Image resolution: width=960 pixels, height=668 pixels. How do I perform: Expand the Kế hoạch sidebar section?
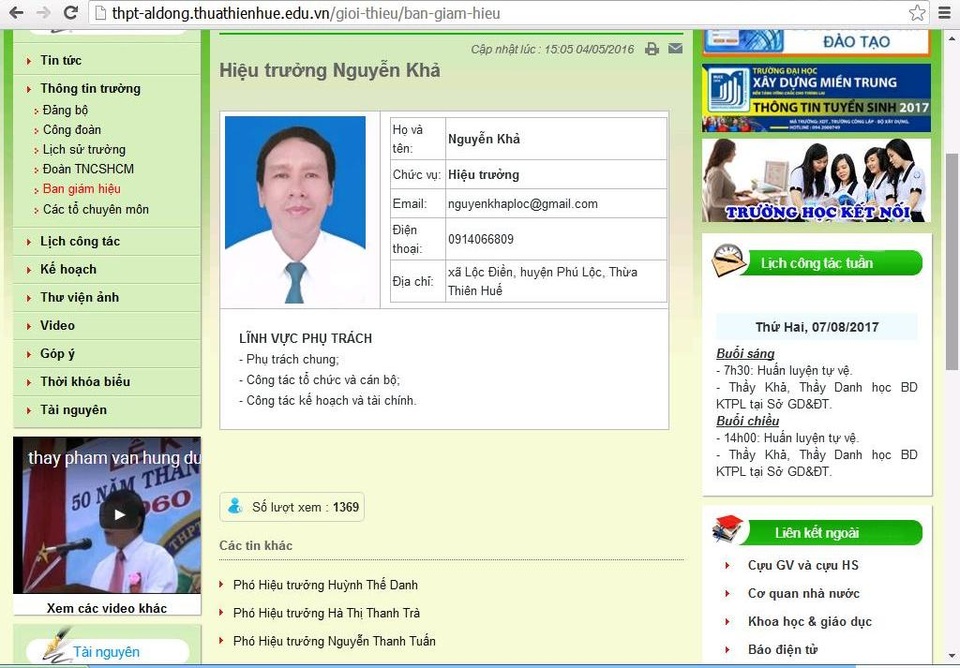tap(68, 270)
